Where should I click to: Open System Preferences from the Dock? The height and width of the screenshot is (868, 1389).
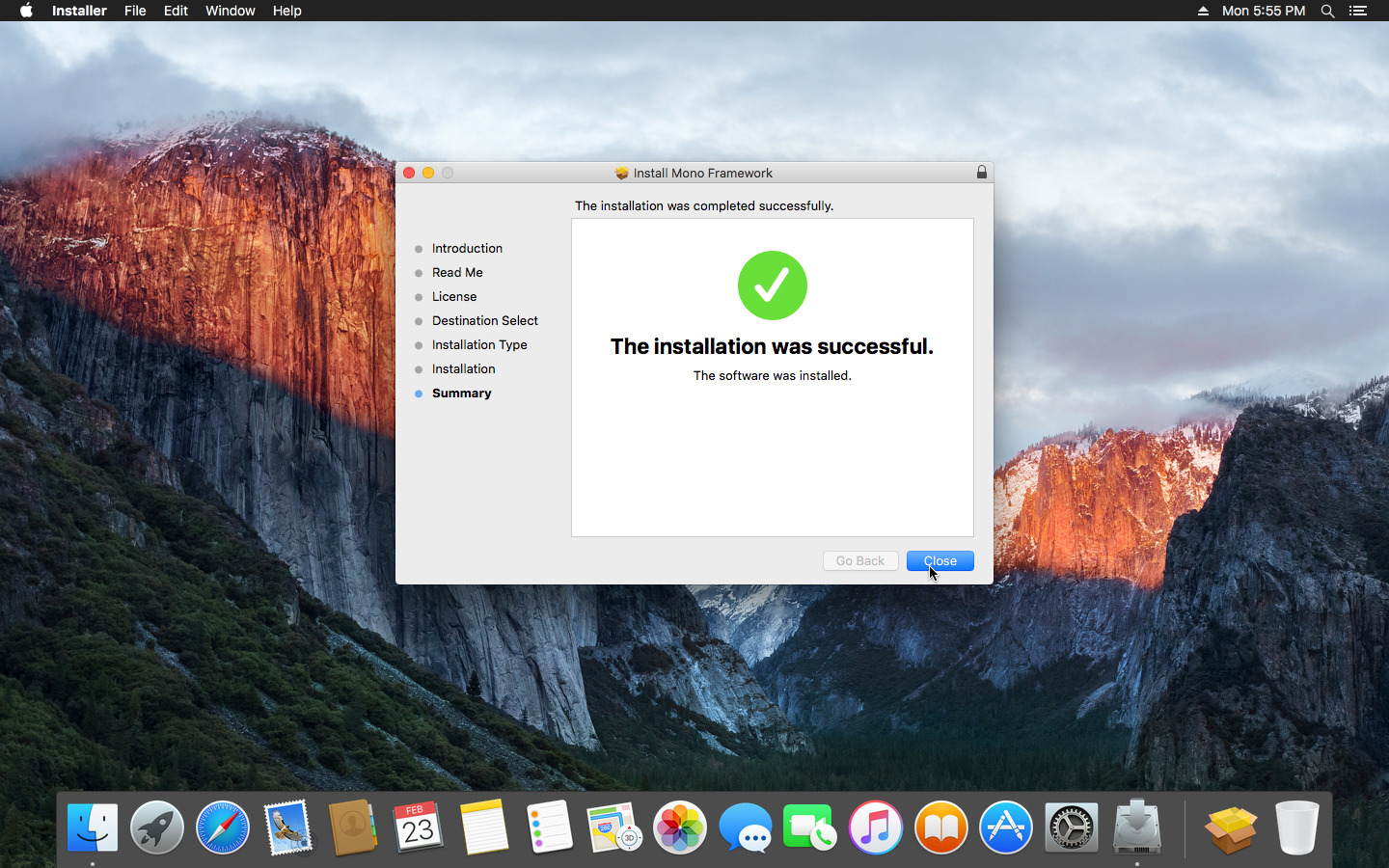coord(1071,827)
